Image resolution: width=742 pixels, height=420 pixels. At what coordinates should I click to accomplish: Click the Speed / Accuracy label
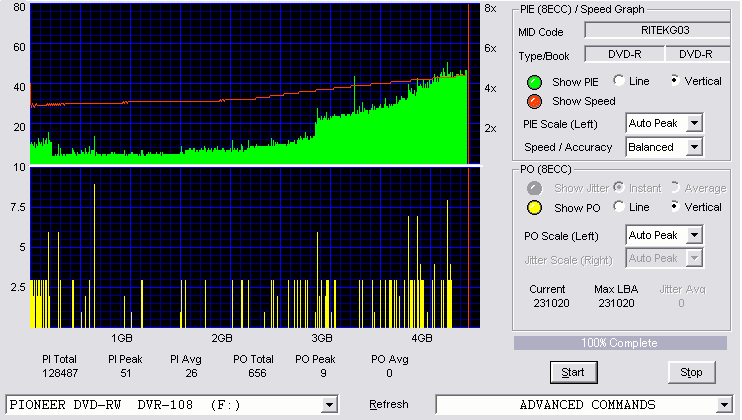[x=568, y=148]
